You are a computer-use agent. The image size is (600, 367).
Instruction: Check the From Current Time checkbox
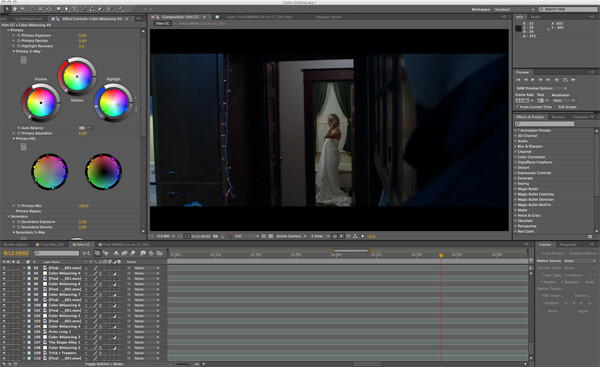tap(517, 107)
